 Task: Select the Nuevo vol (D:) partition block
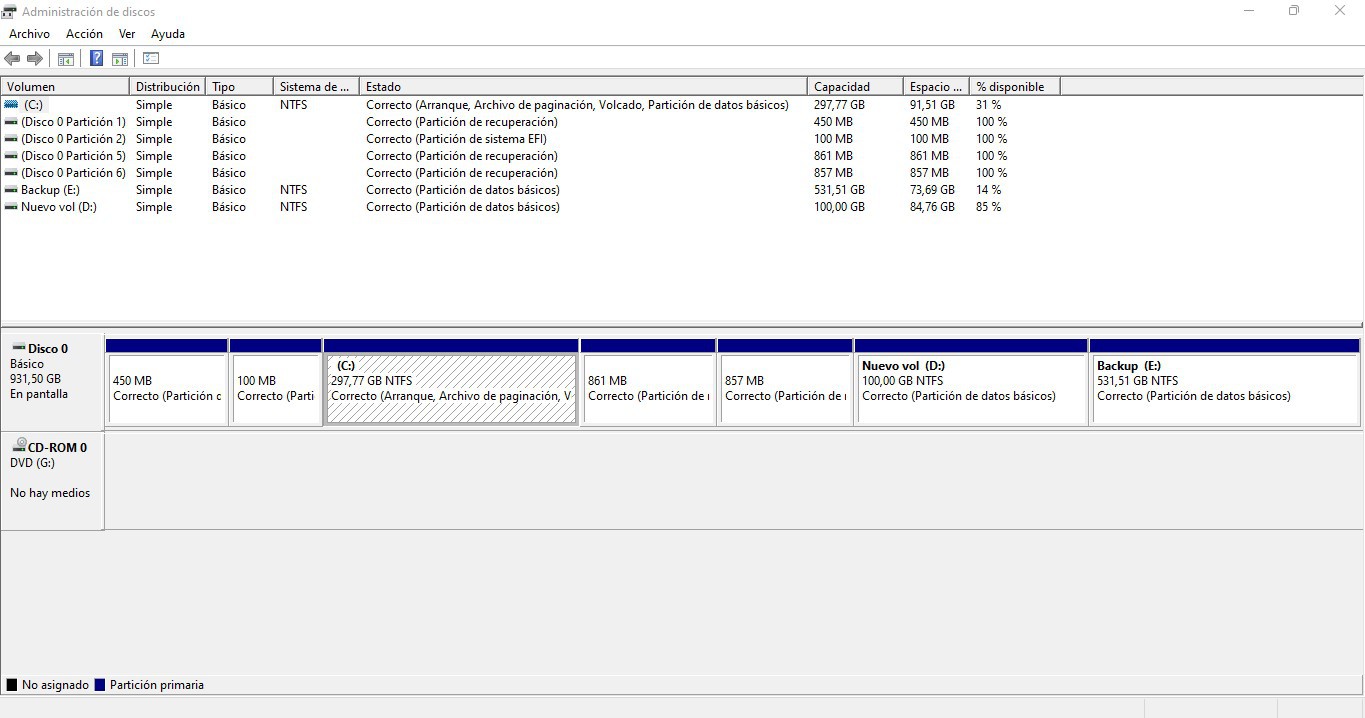[971, 387]
